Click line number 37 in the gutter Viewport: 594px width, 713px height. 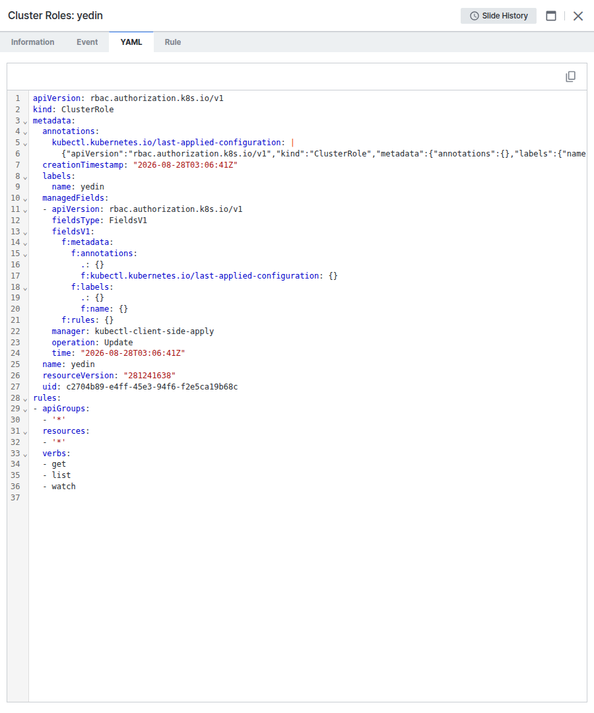click(x=15, y=497)
